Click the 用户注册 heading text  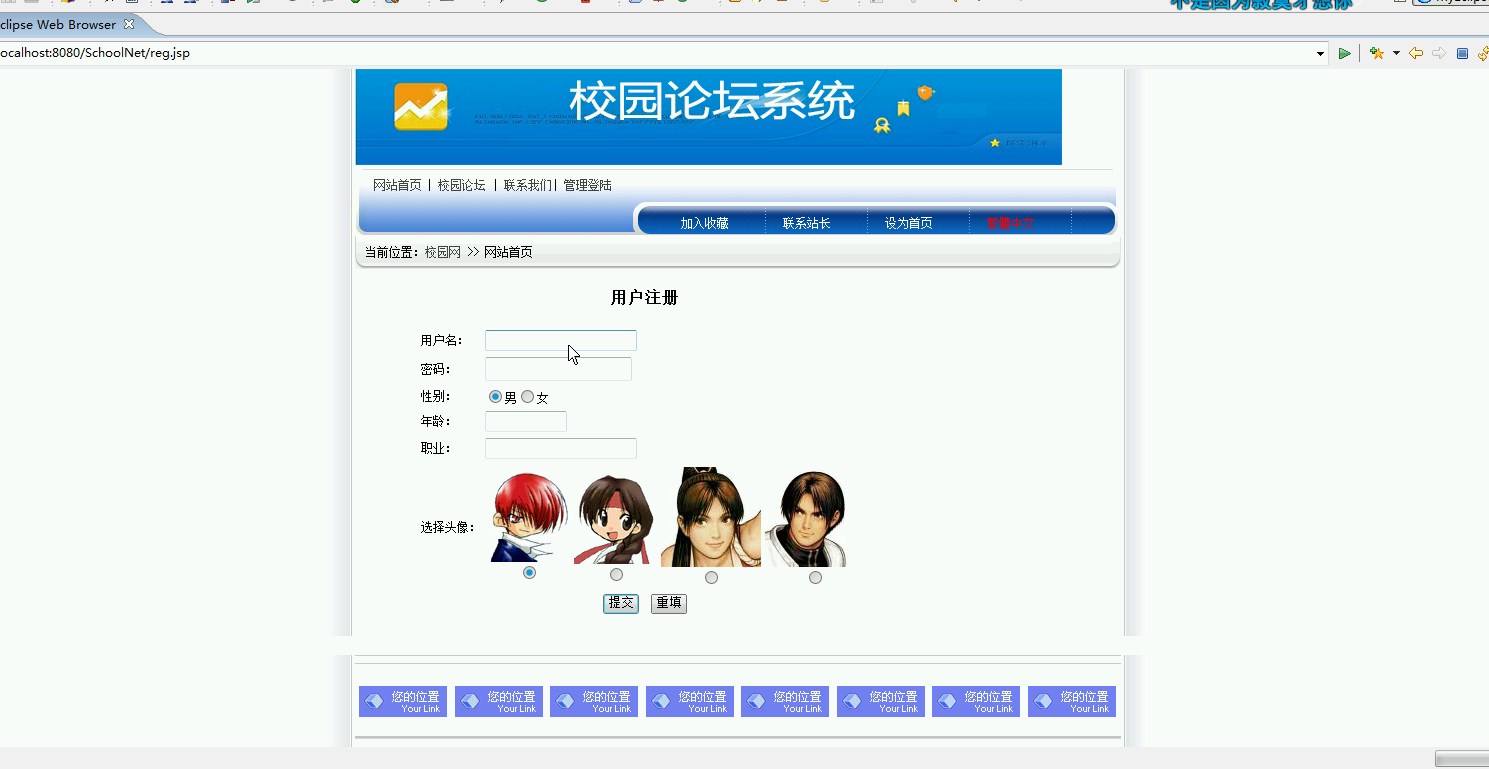coord(645,297)
